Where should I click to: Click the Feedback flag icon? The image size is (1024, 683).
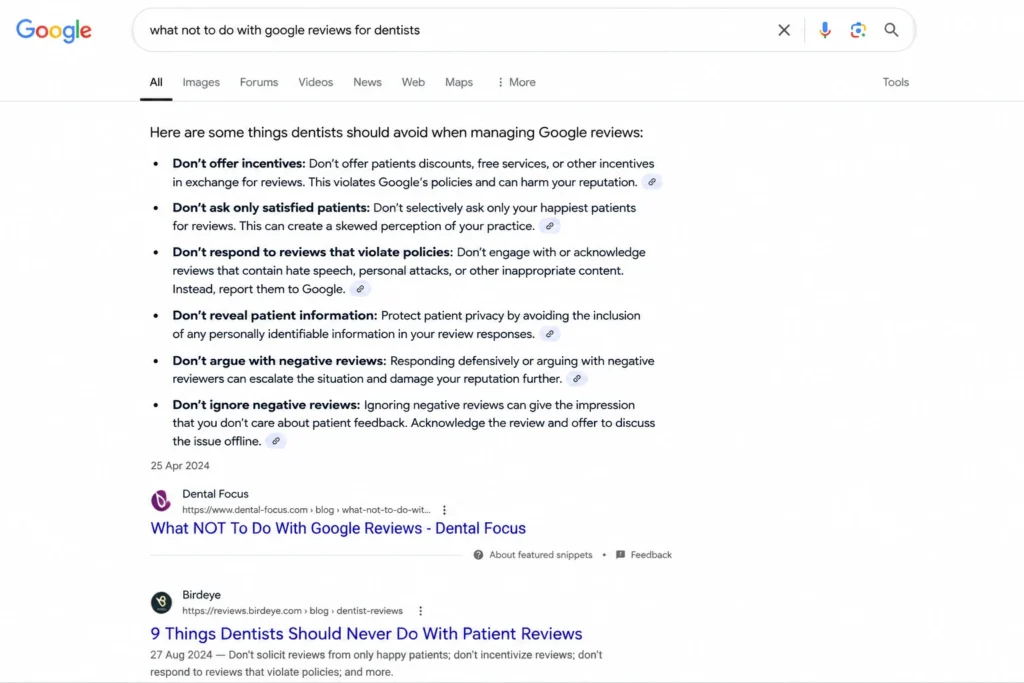click(x=620, y=555)
